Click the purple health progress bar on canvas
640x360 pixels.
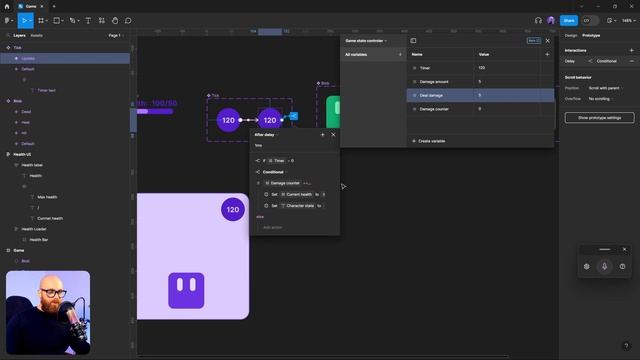click(x=155, y=111)
